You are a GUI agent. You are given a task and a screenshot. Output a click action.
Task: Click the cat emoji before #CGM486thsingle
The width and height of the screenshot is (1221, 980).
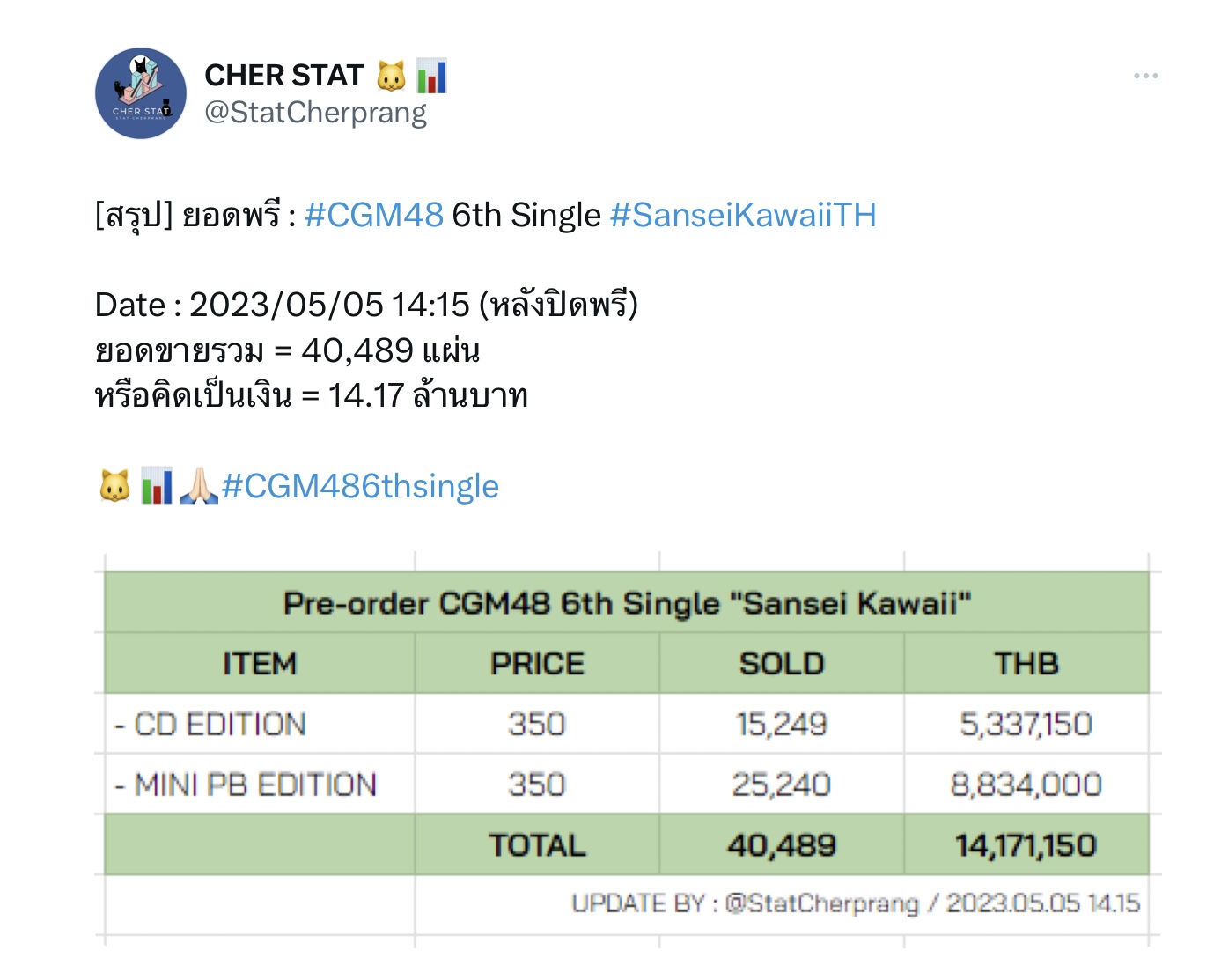pyautogui.click(x=114, y=486)
